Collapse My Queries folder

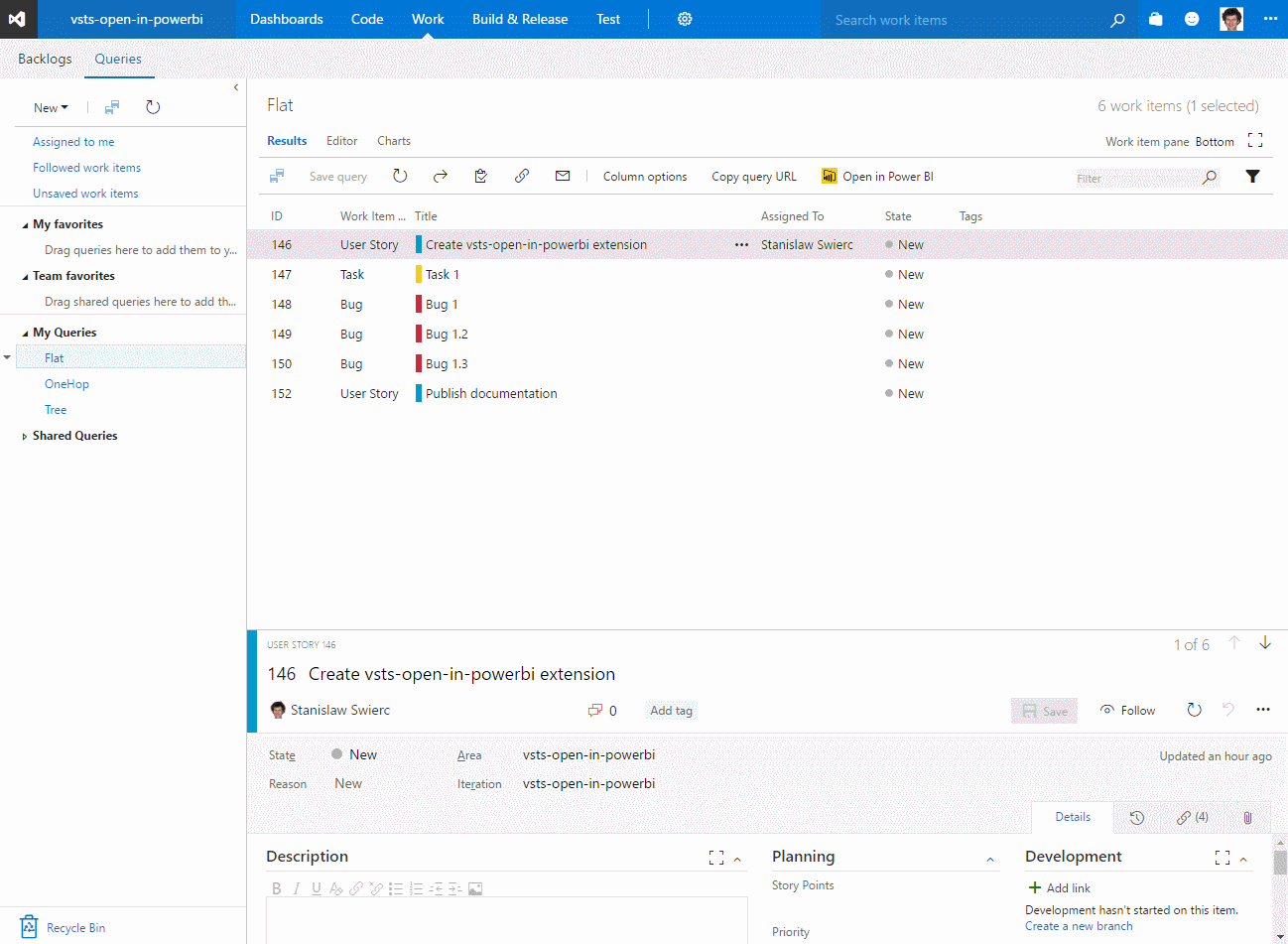click(x=25, y=334)
